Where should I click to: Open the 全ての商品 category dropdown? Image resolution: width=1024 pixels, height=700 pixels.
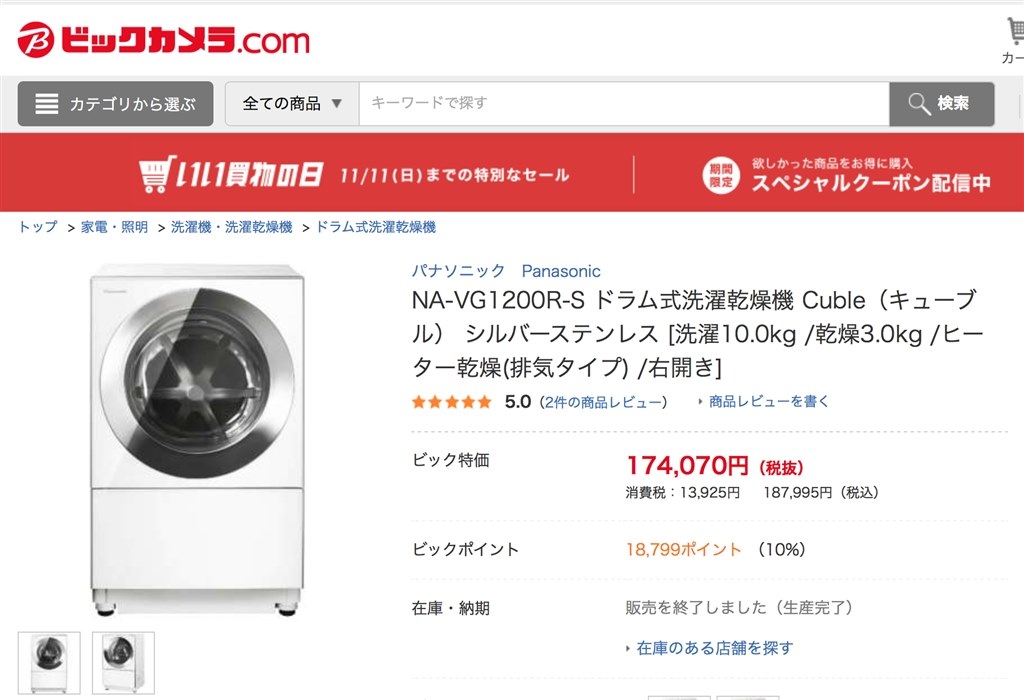(292, 103)
